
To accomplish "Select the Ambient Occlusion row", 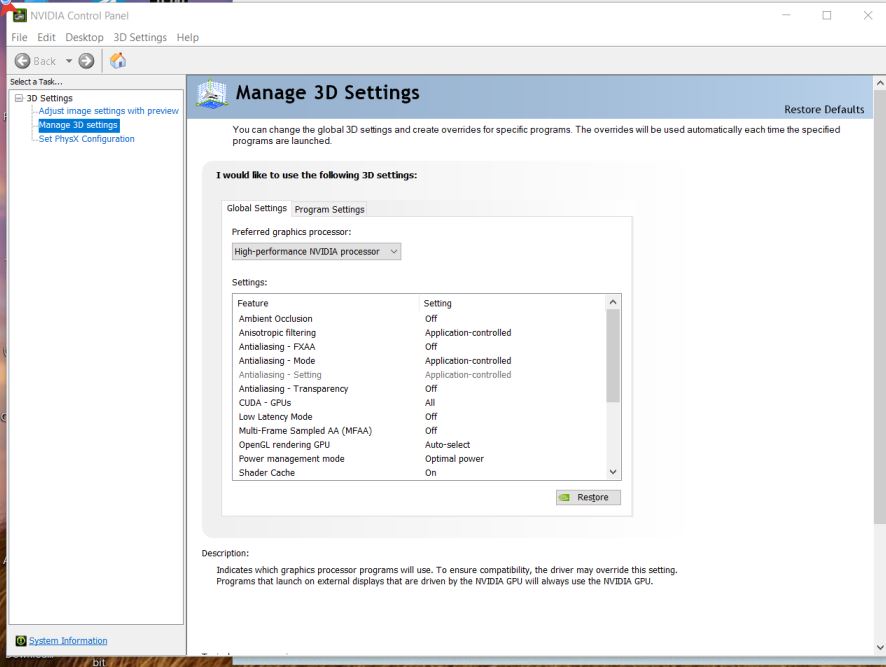I will (419, 319).
